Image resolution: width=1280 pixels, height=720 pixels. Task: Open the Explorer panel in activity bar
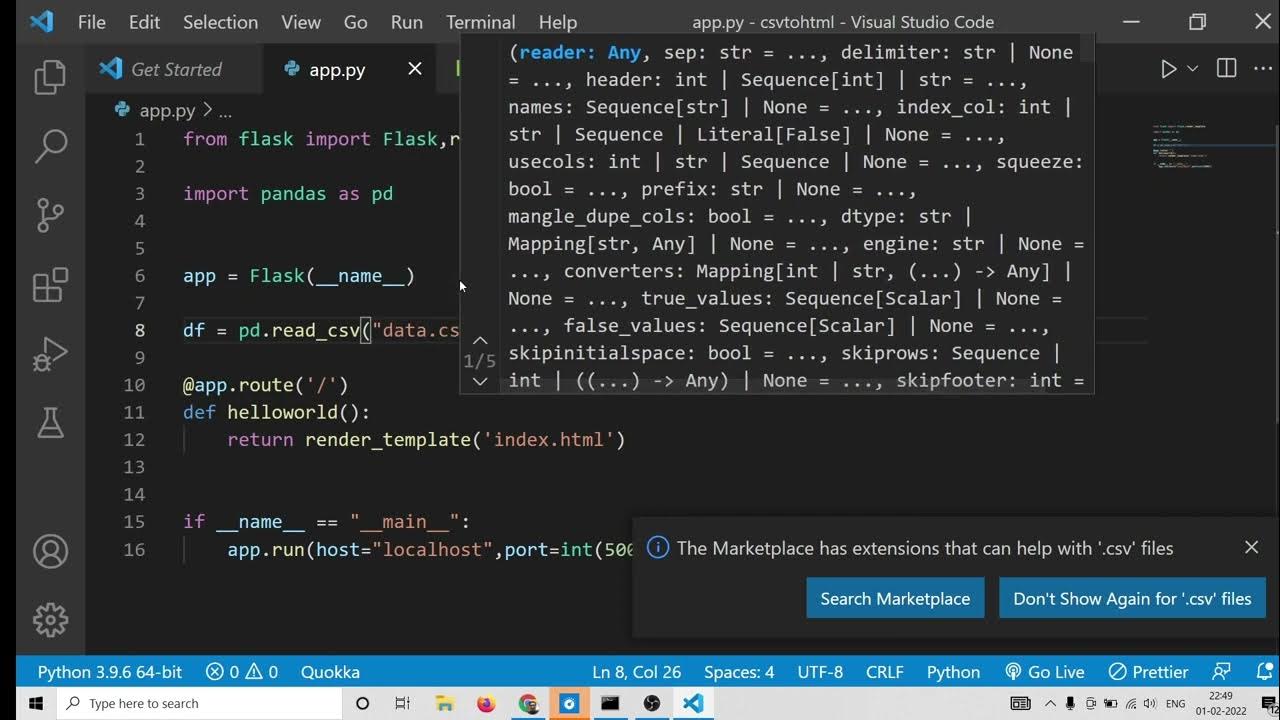point(50,78)
